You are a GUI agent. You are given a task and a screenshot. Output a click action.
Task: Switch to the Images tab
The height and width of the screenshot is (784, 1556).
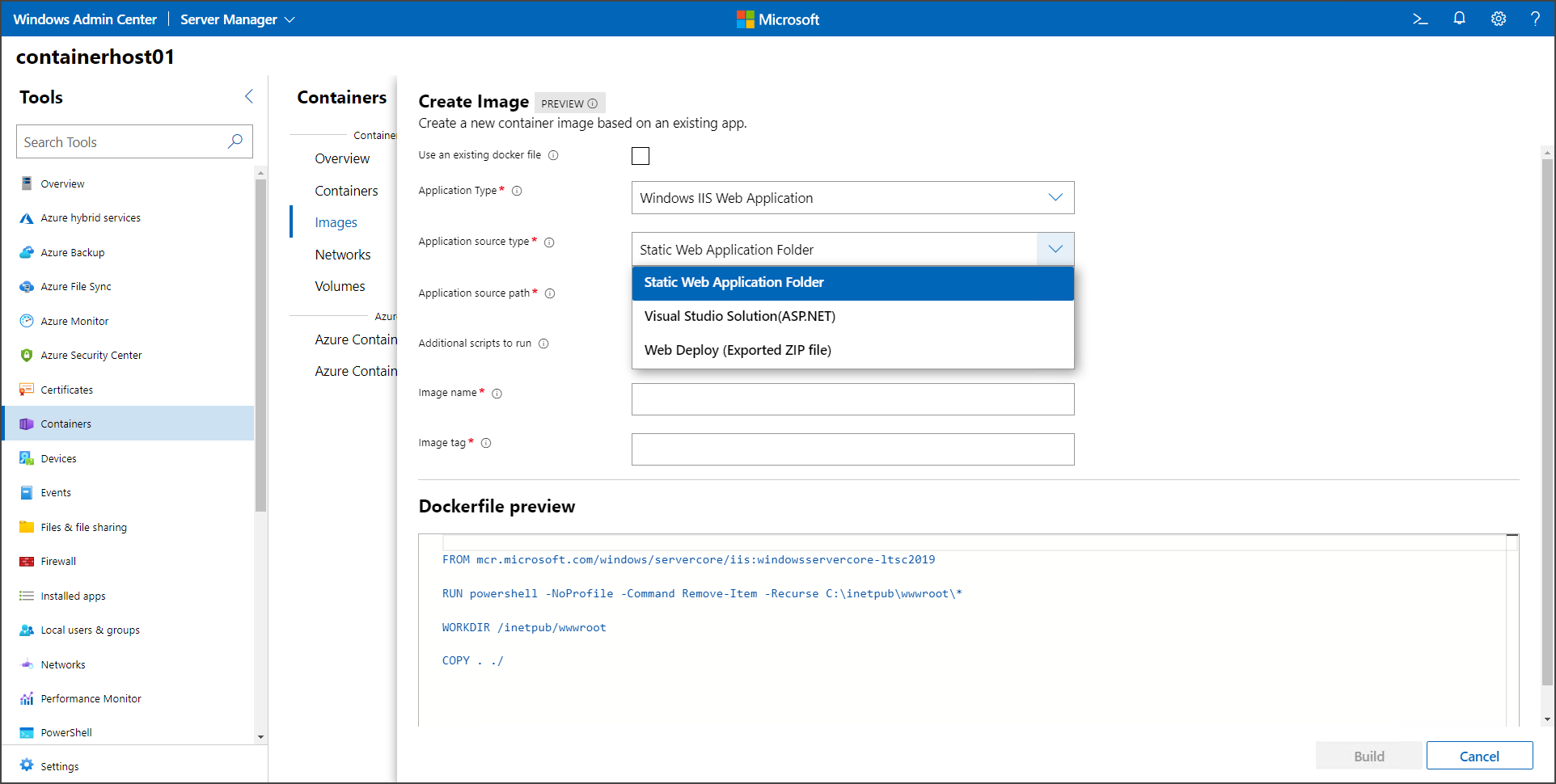pos(336,222)
